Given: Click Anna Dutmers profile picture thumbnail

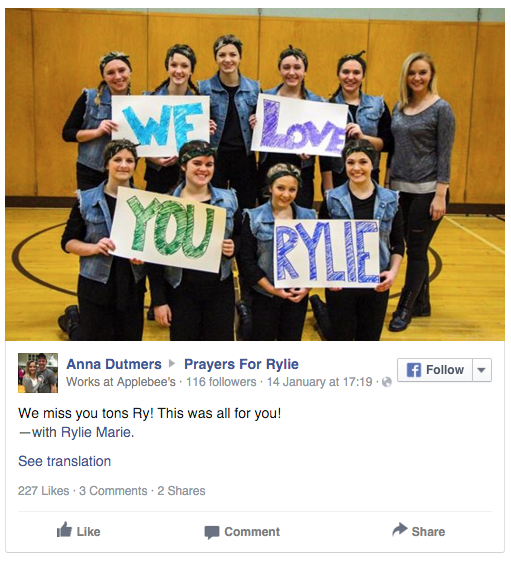Looking at the screenshot, I should (x=38, y=373).
